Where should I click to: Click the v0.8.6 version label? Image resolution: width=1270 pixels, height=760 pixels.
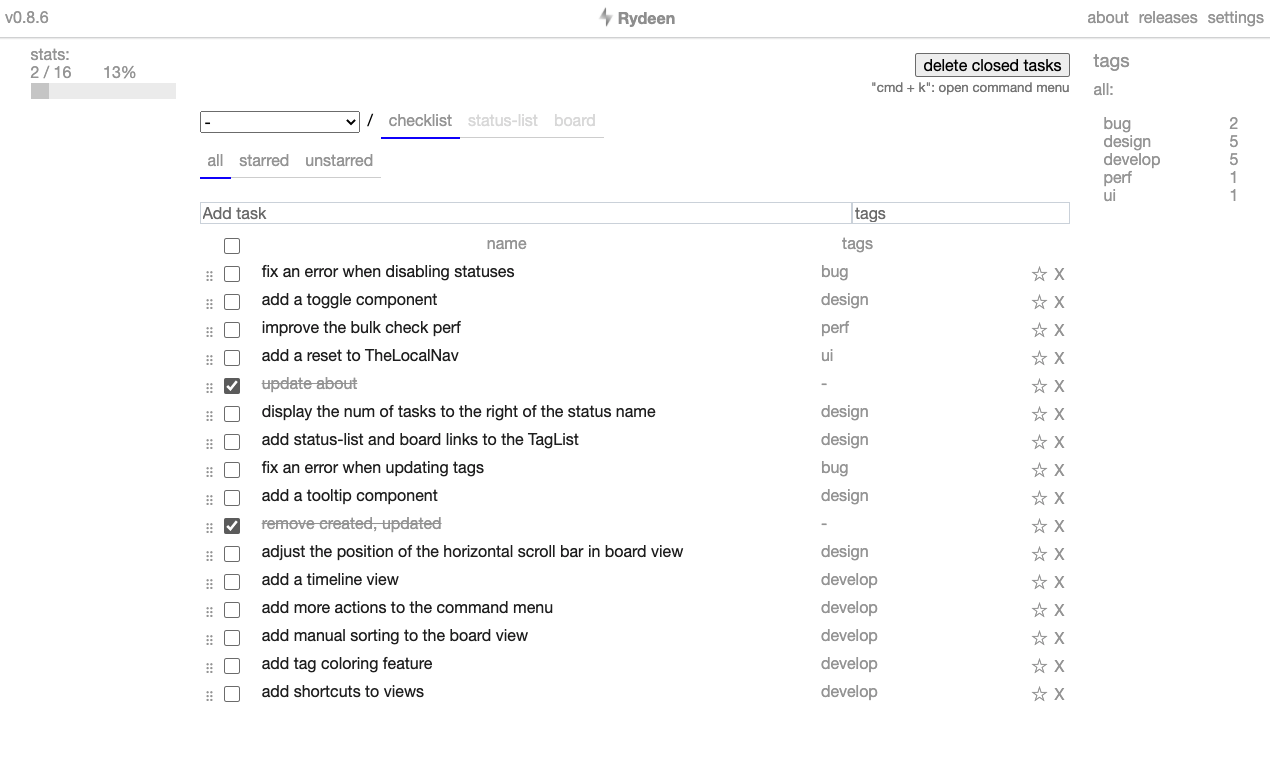point(27,18)
